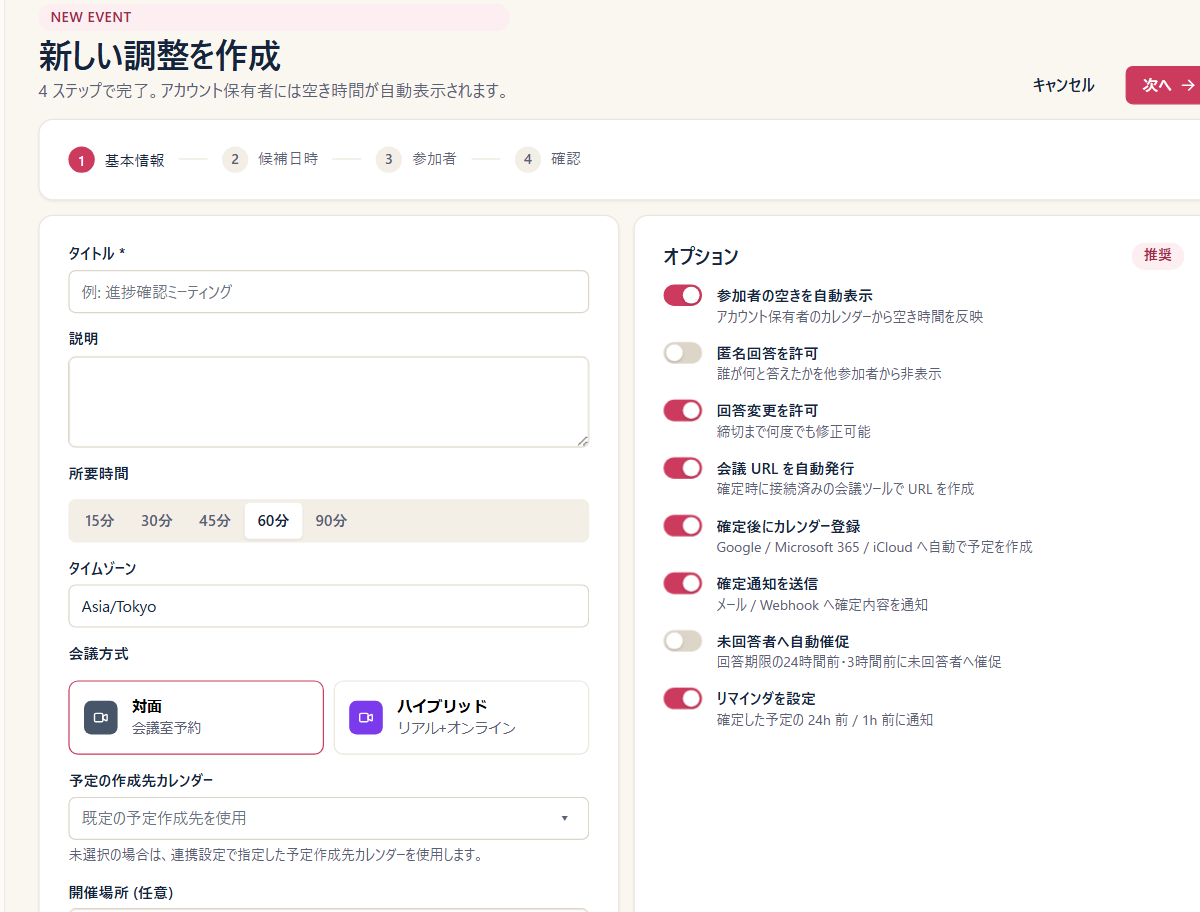Click the camera icon on 対面 card
Screen dimensions: 1200x912
100,718
